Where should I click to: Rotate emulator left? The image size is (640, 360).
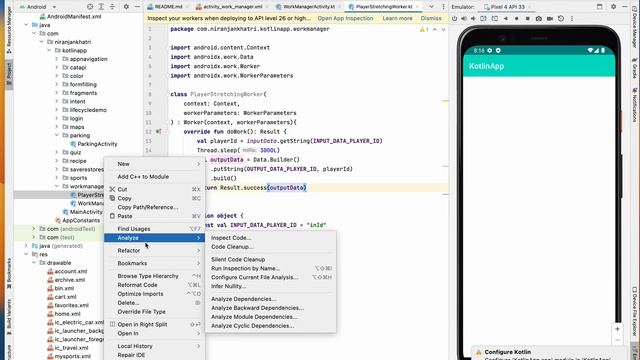[483, 18]
